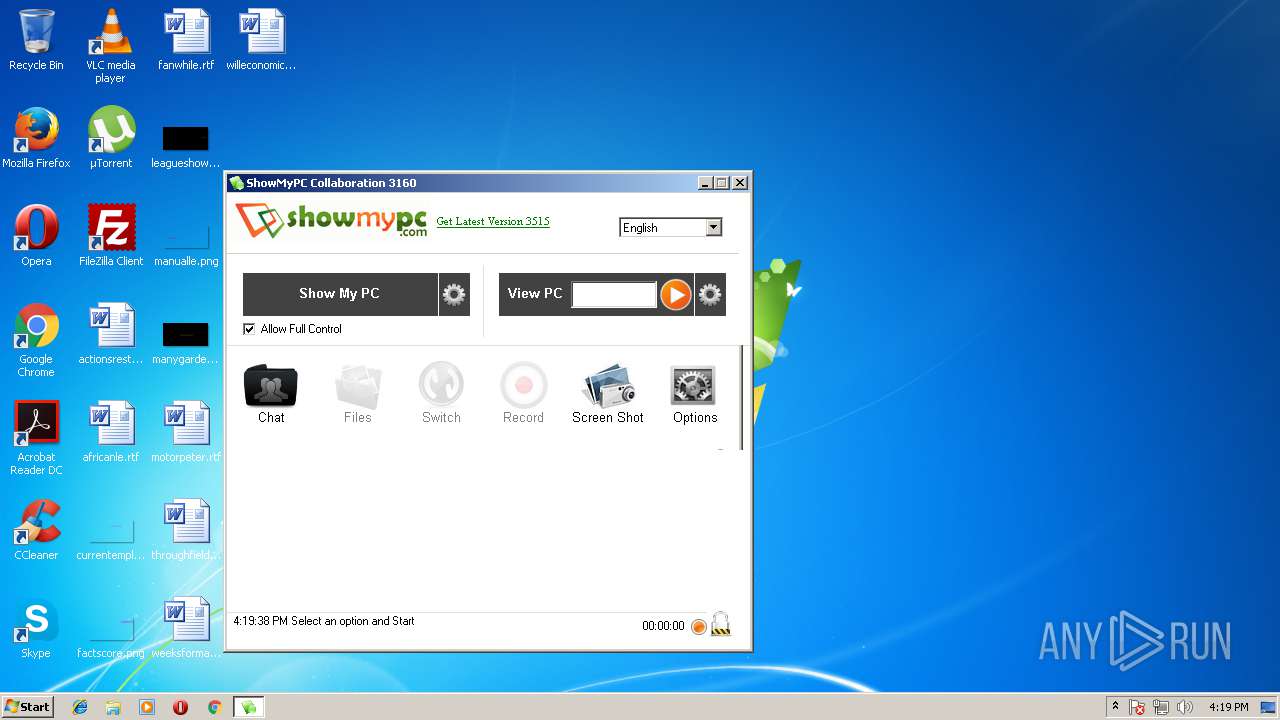The width and height of the screenshot is (1280, 720).
Task: Select the Google Chrome desktop shortcut
Action: [x=36, y=340]
